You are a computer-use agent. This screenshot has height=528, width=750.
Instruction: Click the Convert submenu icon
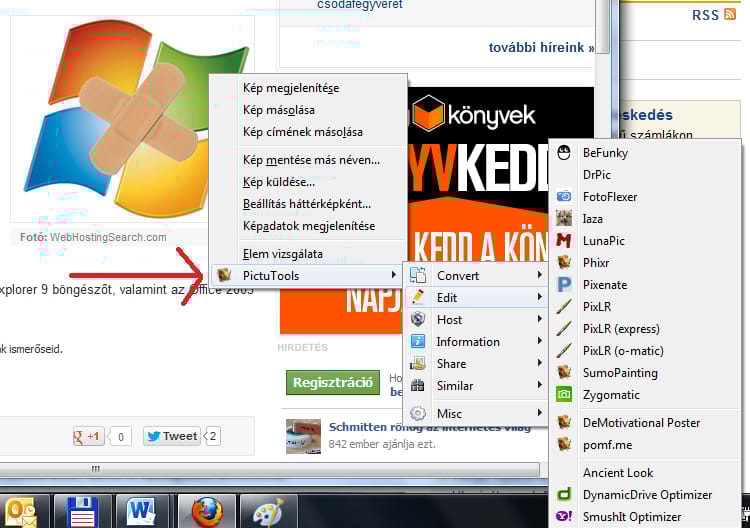click(x=418, y=275)
